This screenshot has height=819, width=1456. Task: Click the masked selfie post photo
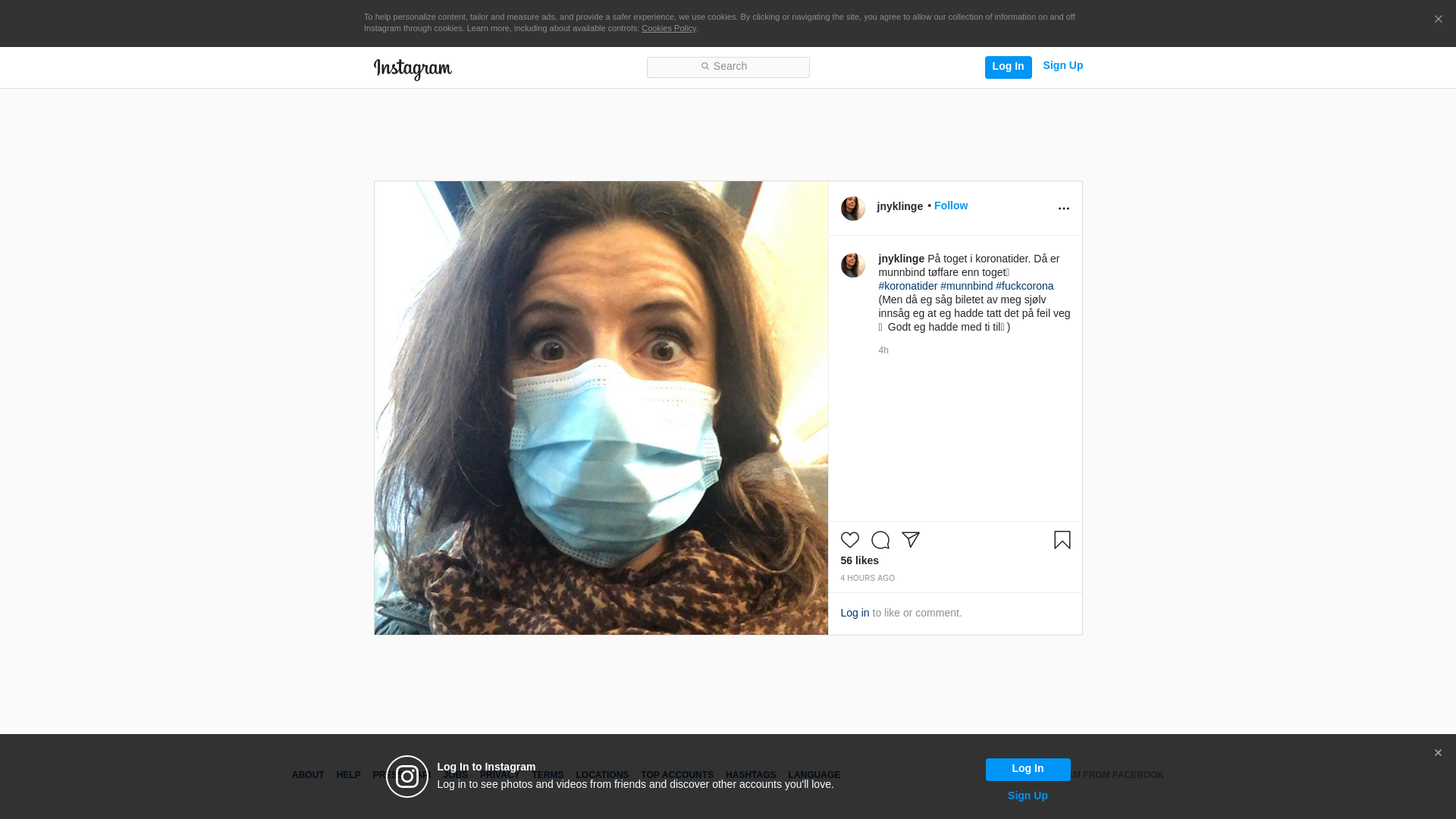(x=601, y=408)
